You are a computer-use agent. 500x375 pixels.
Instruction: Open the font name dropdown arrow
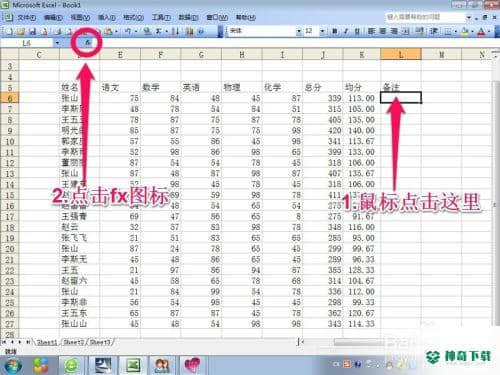pyautogui.click(x=299, y=31)
